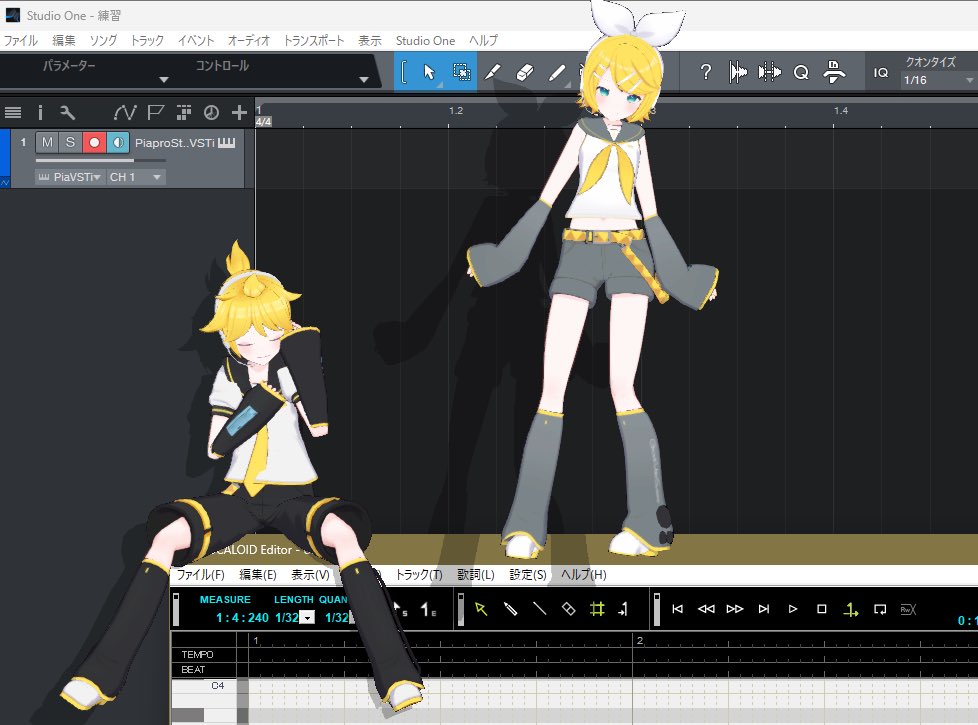The width and height of the screenshot is (978, 725).
Task: Open the arranger track icon
Action: (183, 112)
